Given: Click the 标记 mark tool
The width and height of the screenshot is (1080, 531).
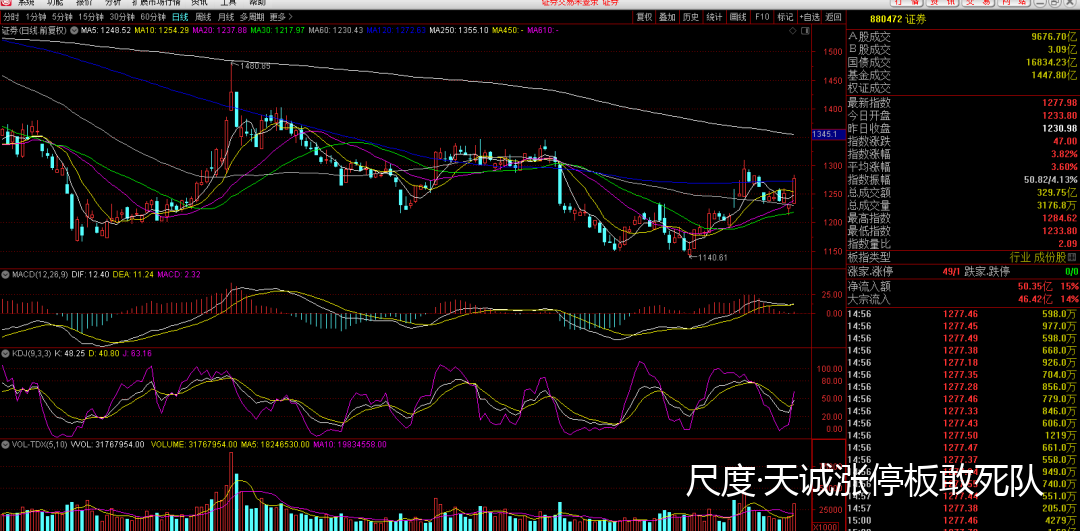Looking at the screenshot, I should coord(785,17).
